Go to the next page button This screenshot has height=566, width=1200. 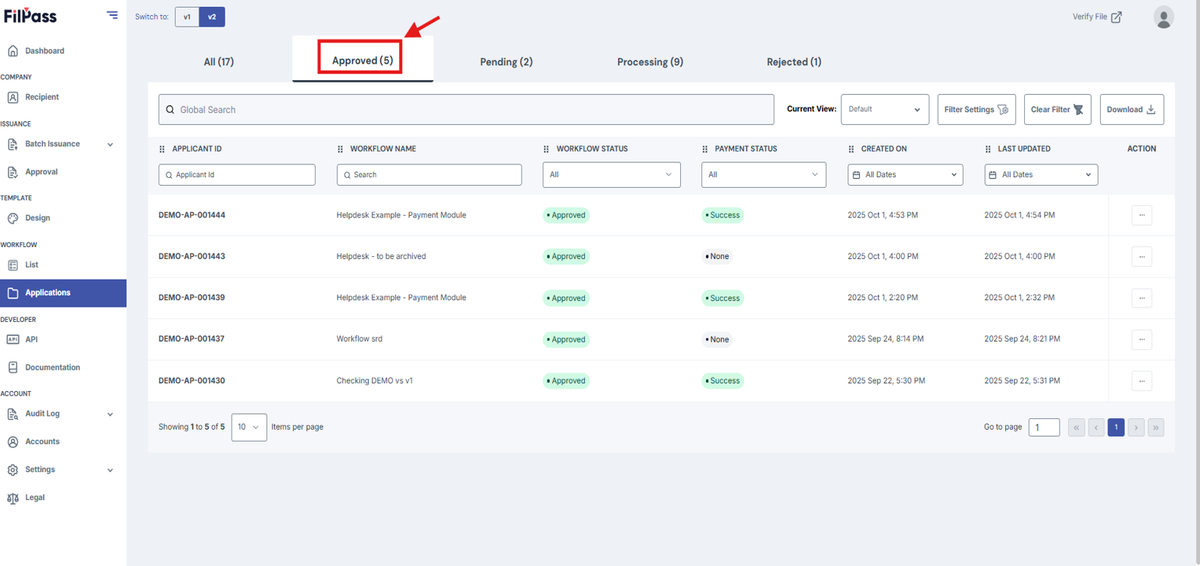tap(1136, 427)
